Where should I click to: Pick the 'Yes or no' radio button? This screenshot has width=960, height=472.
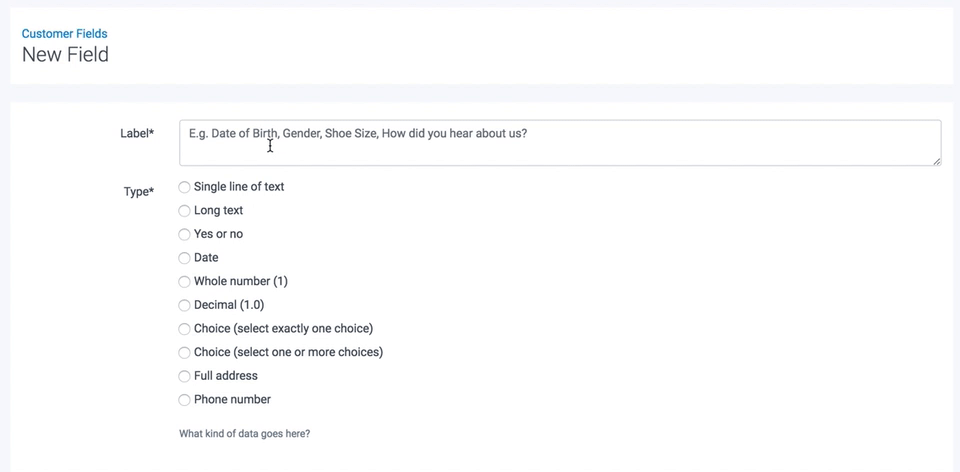click(x=184, y=234)
